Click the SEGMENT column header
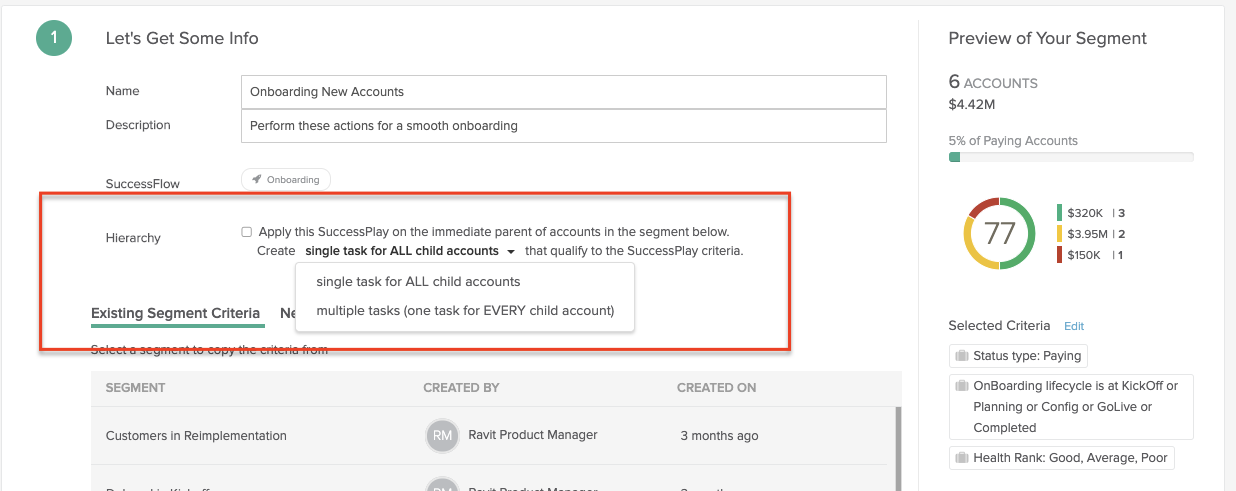 pyautogui.click(x=136, y=388)
